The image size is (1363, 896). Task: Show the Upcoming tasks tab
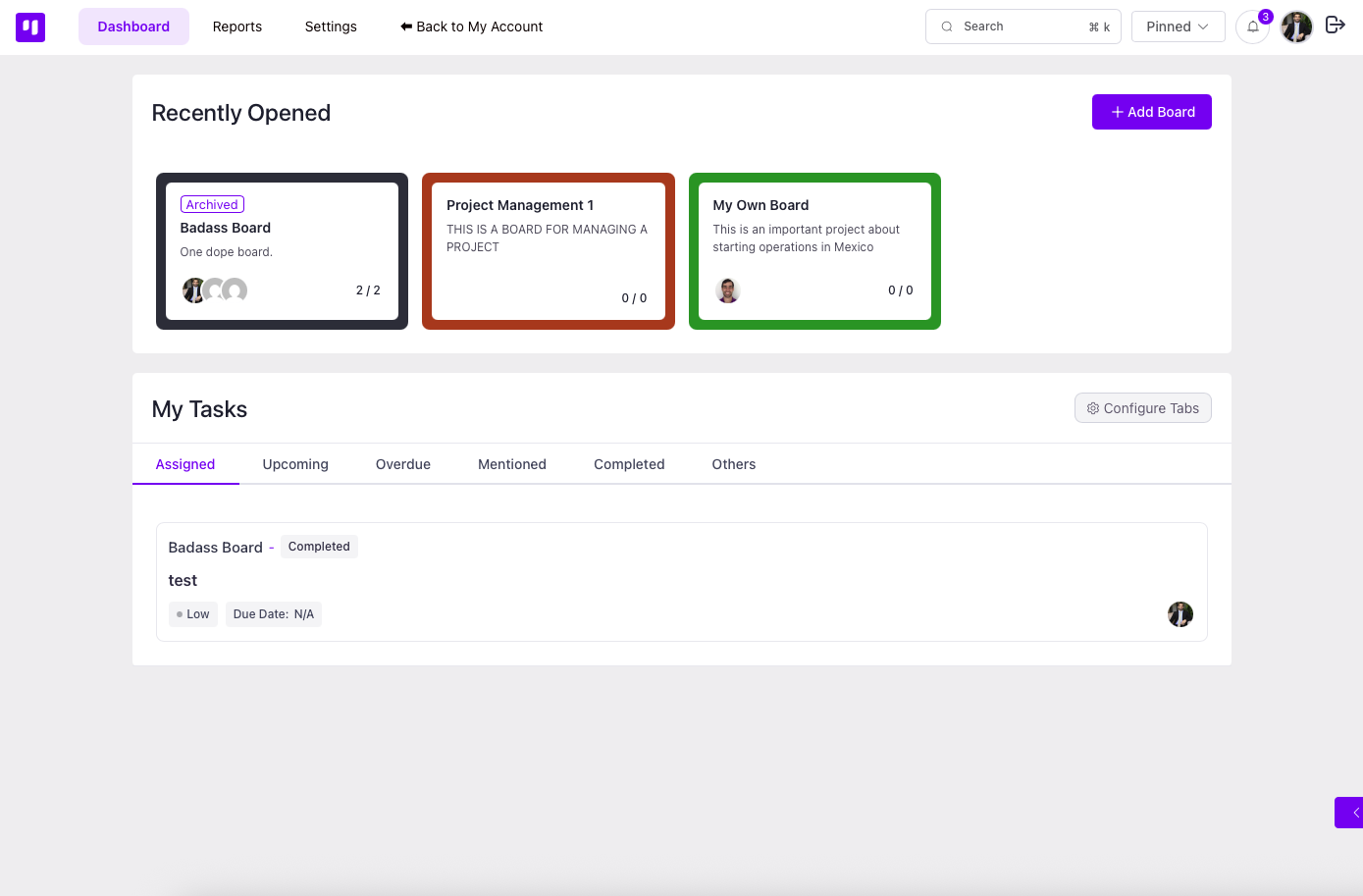(295, 464)
